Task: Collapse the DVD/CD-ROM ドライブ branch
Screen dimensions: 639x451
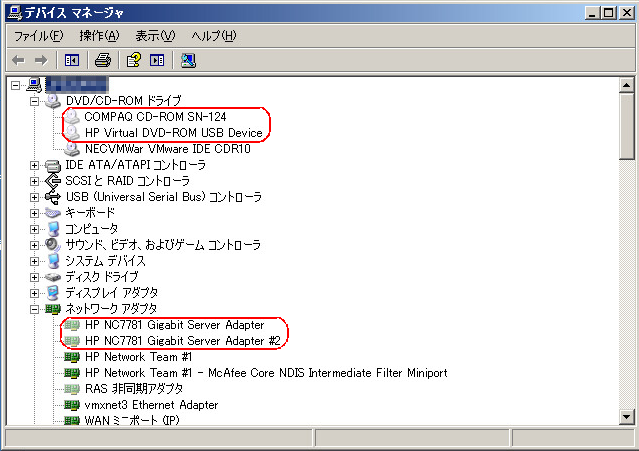Action: point(34,101)
